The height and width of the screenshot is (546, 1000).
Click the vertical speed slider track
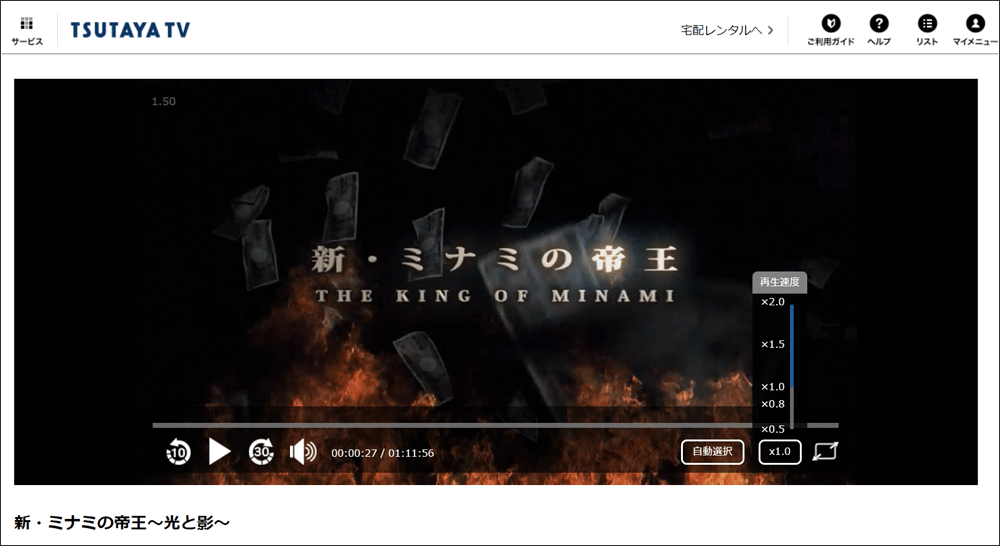792,367
